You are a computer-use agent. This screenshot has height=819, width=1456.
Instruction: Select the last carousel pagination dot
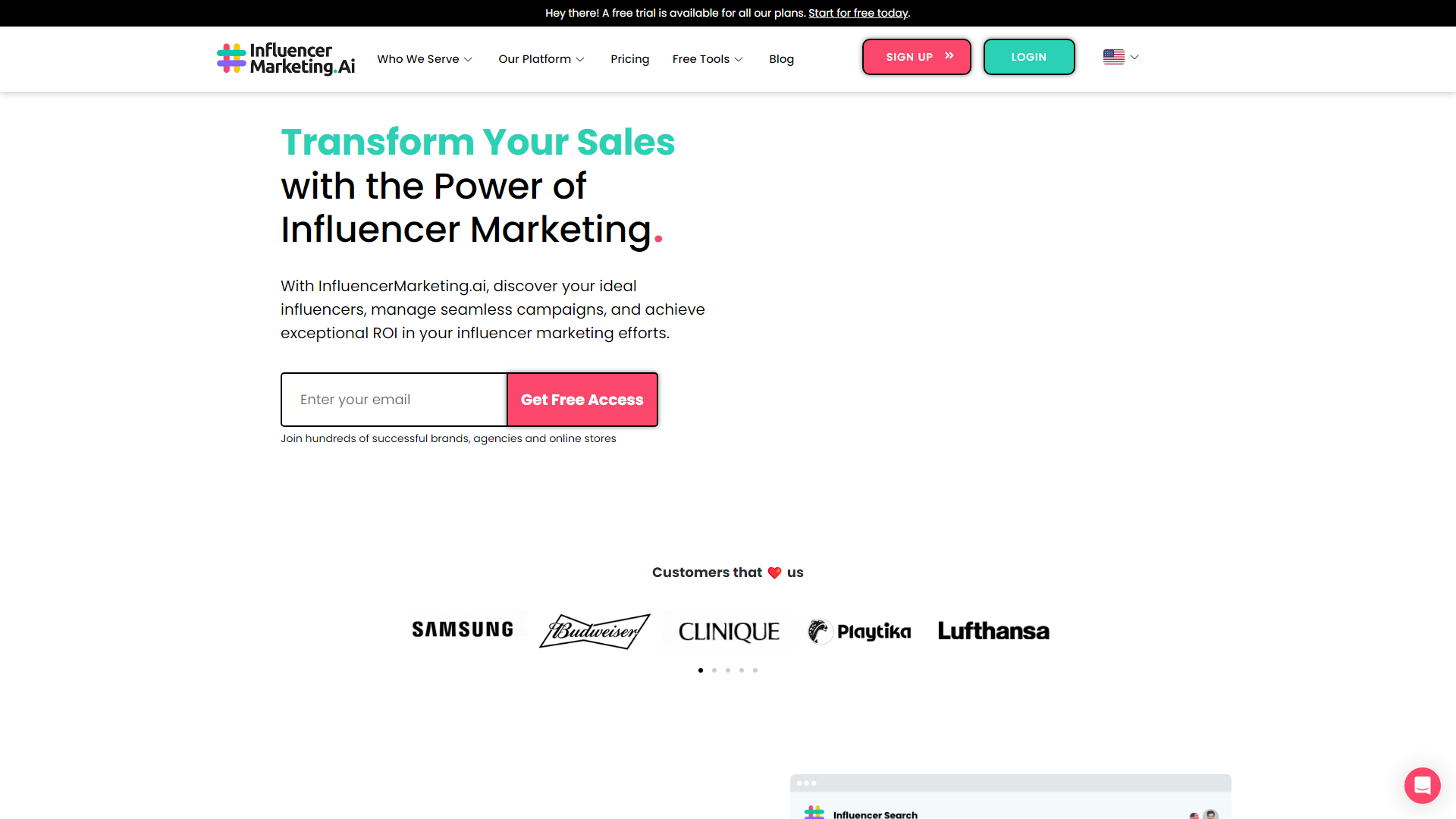click(755, 670)
